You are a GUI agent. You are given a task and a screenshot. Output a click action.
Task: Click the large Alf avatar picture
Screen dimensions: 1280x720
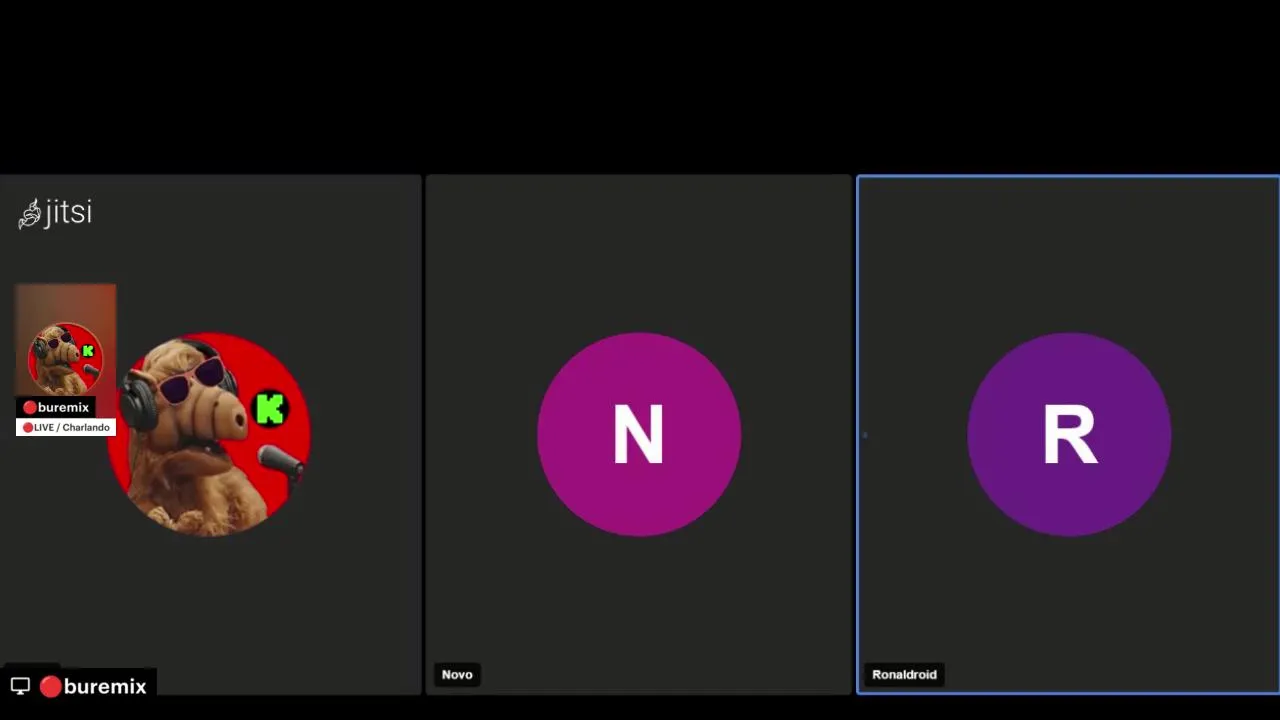coord(210,434)
